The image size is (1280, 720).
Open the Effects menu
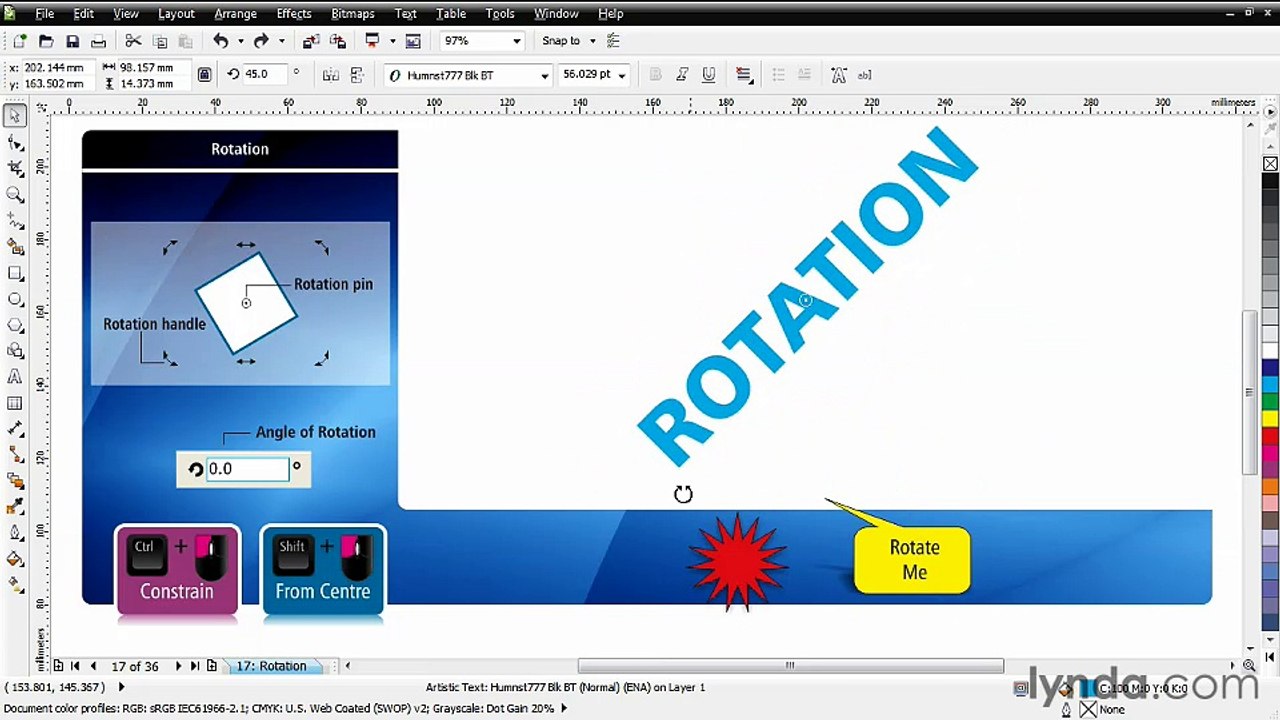[x=294, y=14]
